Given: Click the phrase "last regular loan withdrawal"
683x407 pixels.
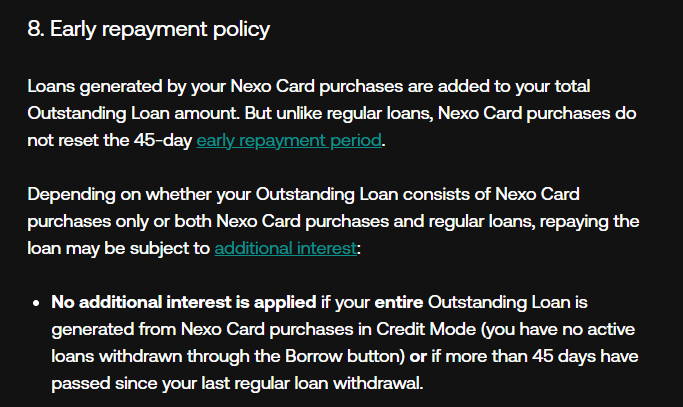Looking at the screenshot, I should pos(311,383).
